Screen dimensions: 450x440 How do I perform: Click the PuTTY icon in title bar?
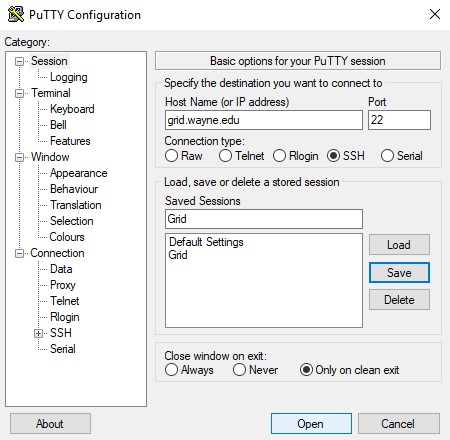[x=16, y=14]
